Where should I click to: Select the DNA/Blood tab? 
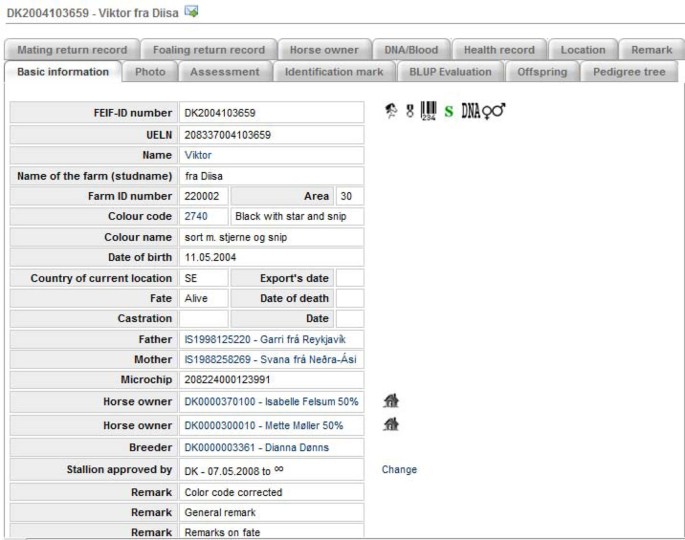[x=411, y=50]
